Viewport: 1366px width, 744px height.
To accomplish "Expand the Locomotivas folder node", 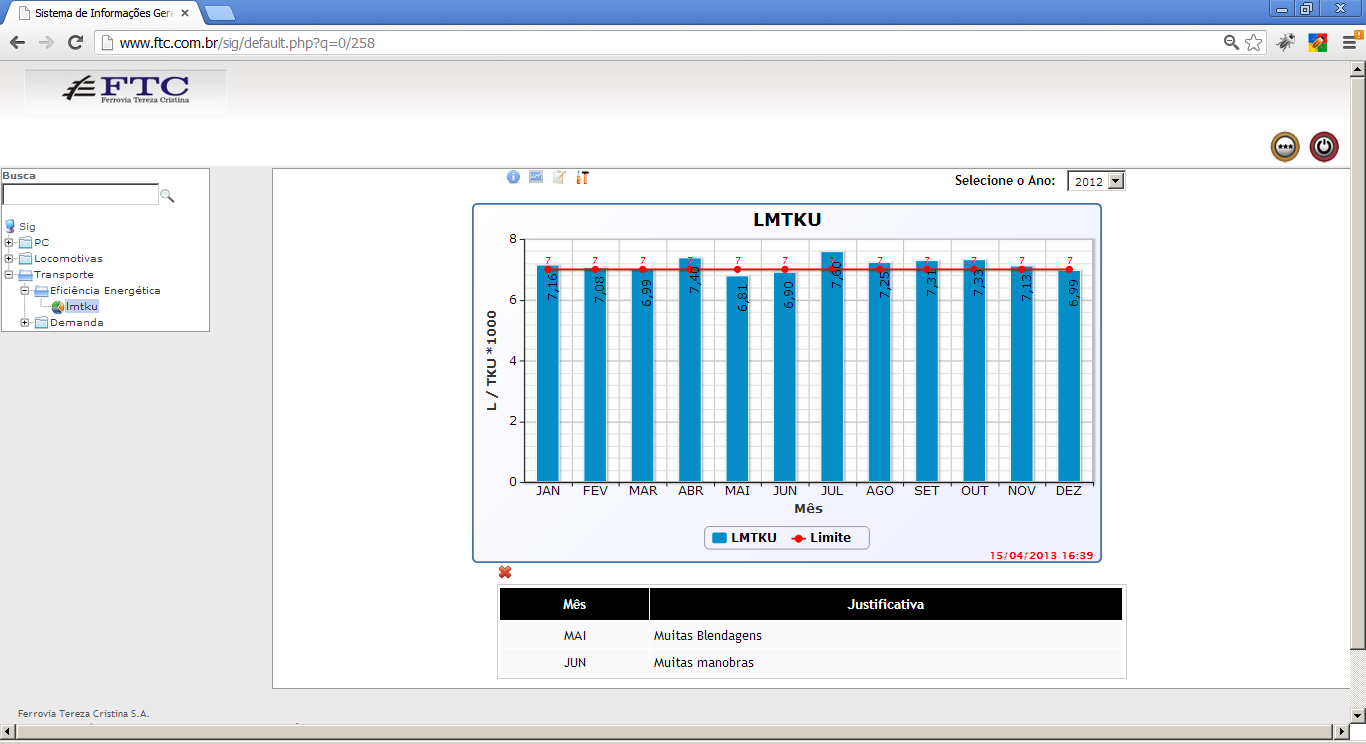I will point(9,259).
